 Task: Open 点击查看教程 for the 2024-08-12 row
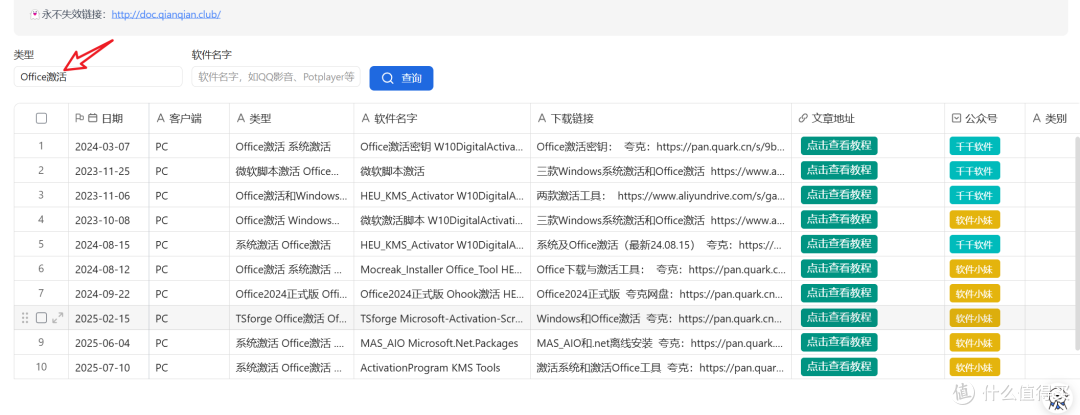[x=839, y=268]
